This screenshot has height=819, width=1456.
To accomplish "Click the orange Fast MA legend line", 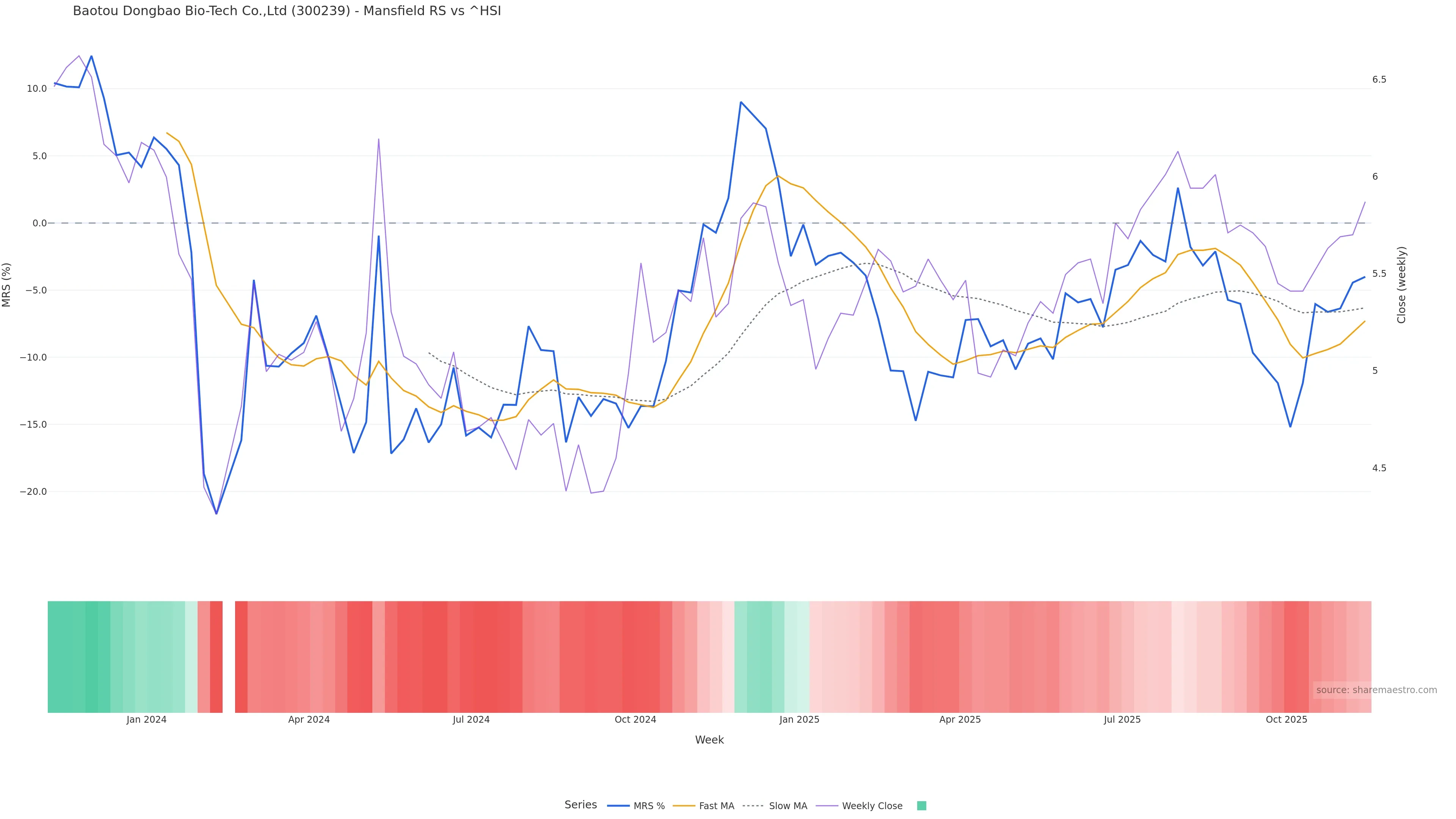I will tap(684, 805).
